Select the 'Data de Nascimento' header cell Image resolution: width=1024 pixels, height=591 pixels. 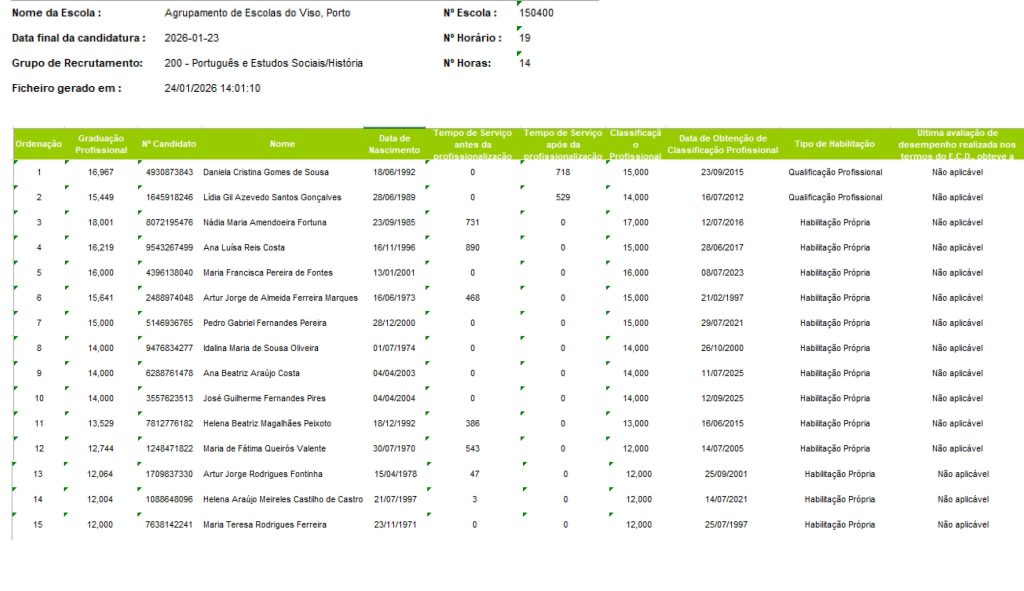394,144
